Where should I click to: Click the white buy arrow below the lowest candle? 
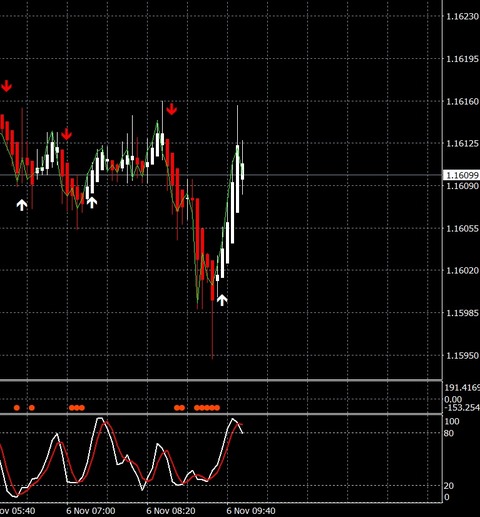222,300
